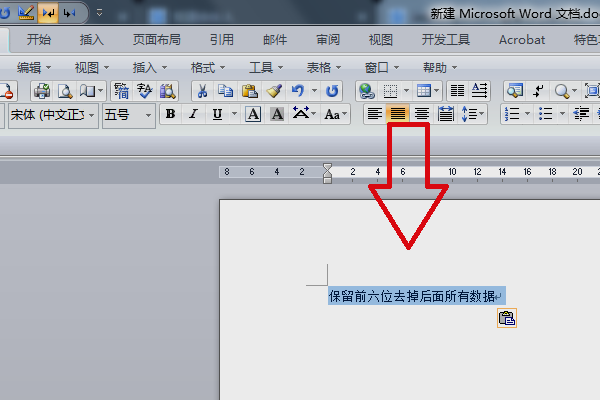Viewport: 600px width, 400px height.
Task: Click the Cut scissors icon
Action: coord(202,91)
